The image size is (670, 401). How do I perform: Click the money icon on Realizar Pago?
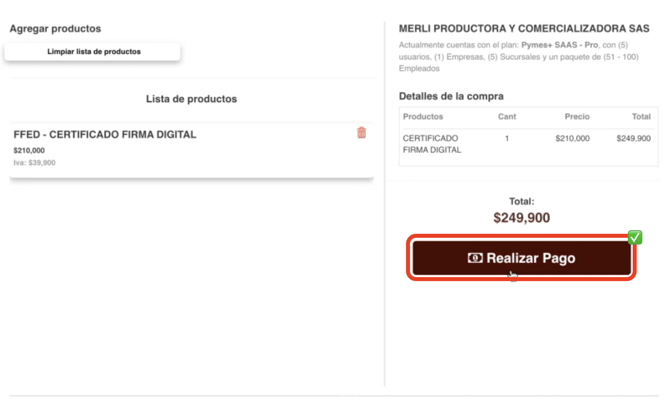pos(475,258)
